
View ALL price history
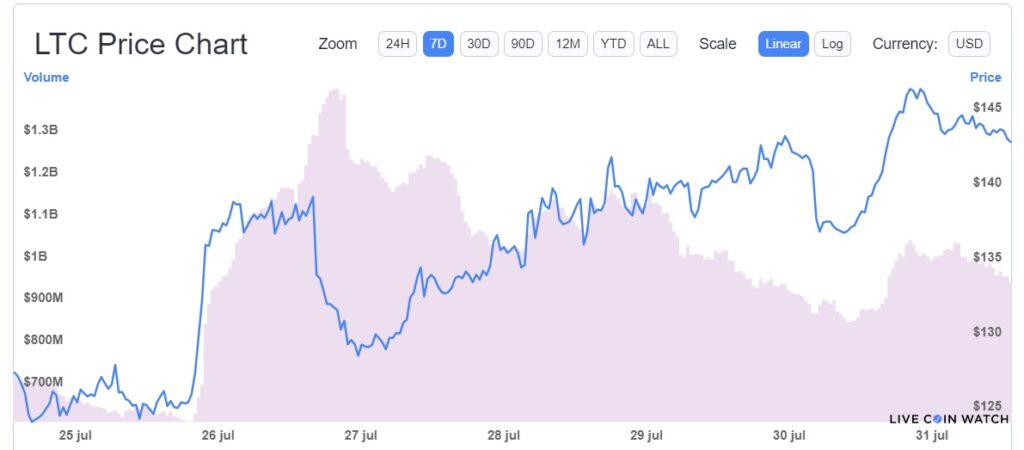658,44
